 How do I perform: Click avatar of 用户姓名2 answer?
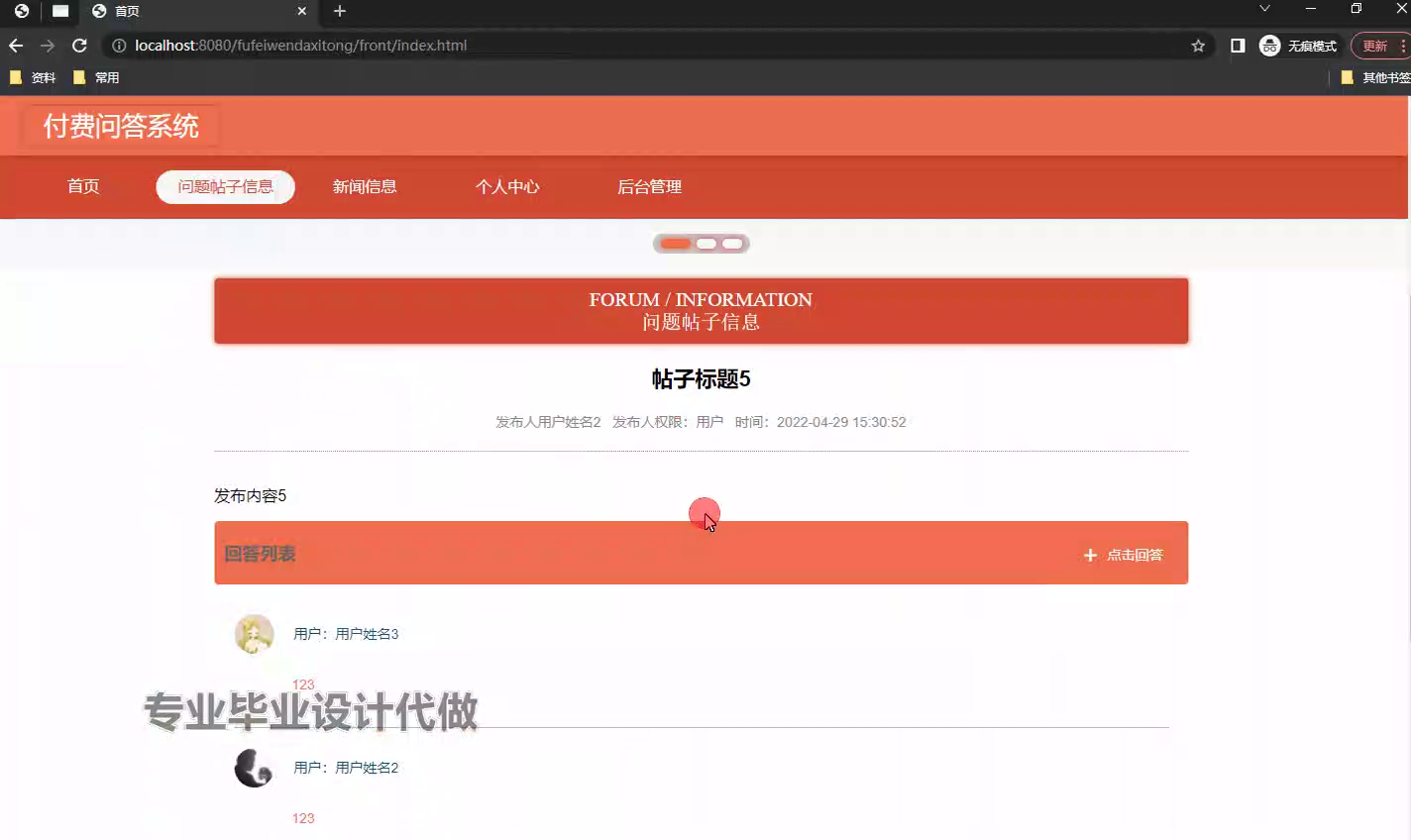(254, 768)
